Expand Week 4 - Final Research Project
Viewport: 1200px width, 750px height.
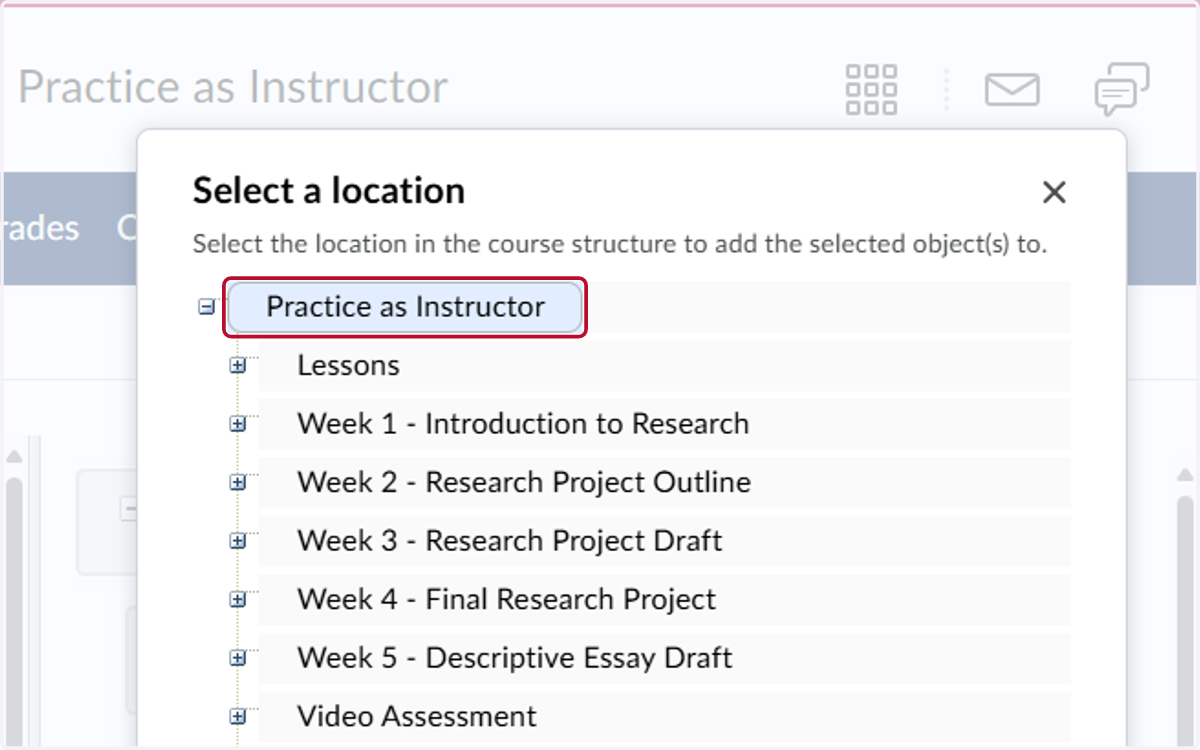pos(237,600)
